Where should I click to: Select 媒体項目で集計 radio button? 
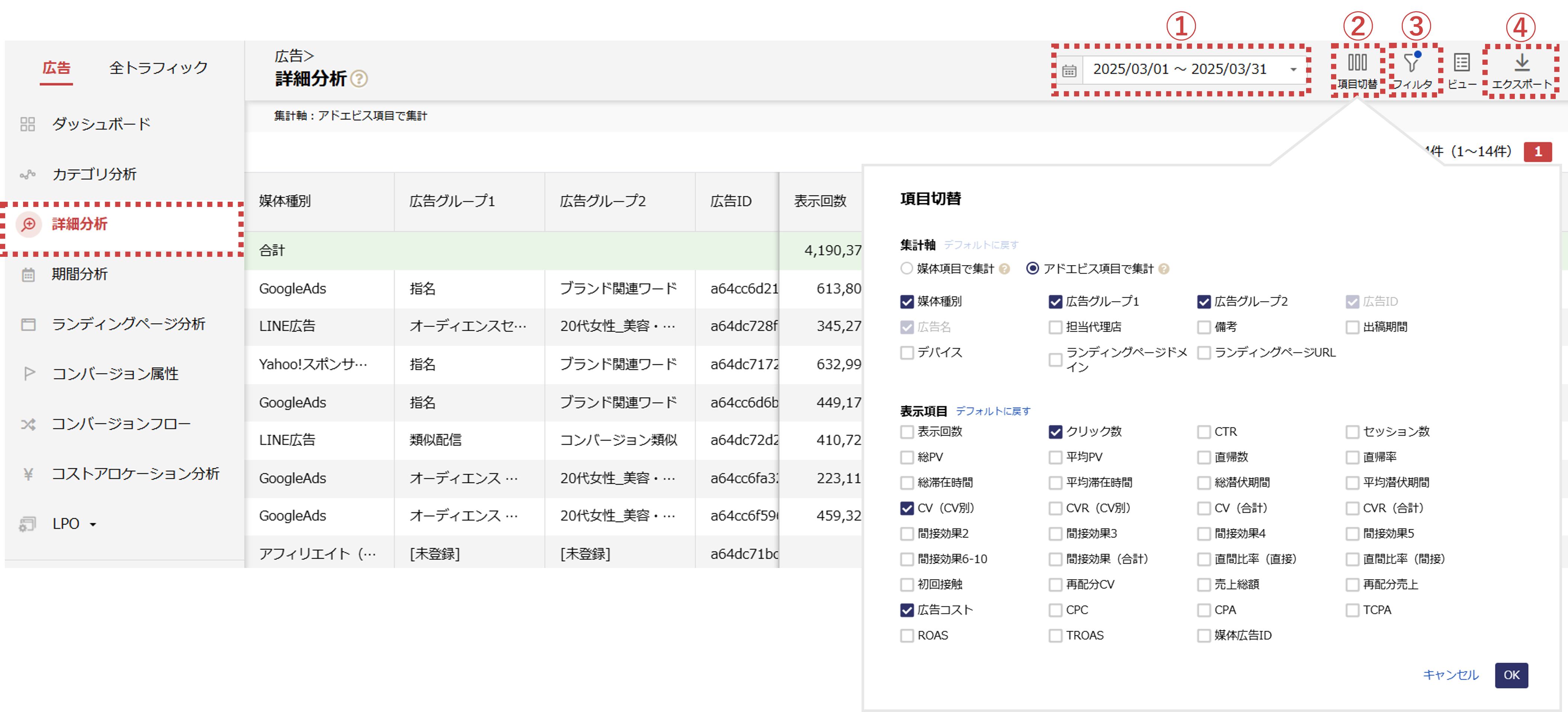[x=907, y=269]
